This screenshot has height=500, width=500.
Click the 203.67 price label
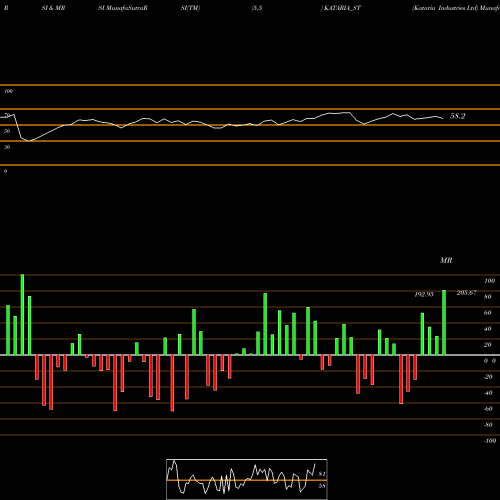[x=466, y=293]
